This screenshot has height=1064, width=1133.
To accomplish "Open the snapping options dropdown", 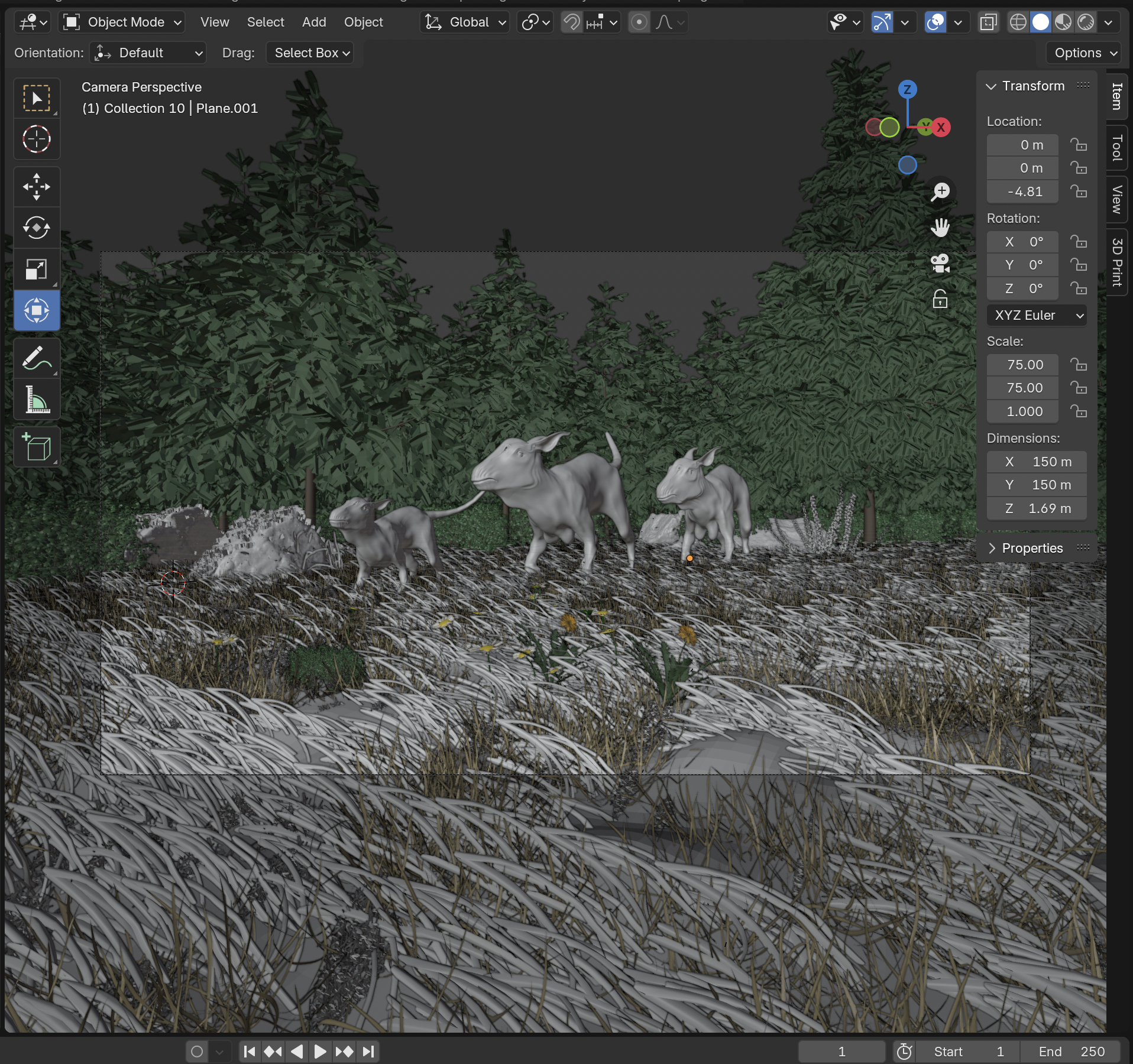I will pos(602,22).
